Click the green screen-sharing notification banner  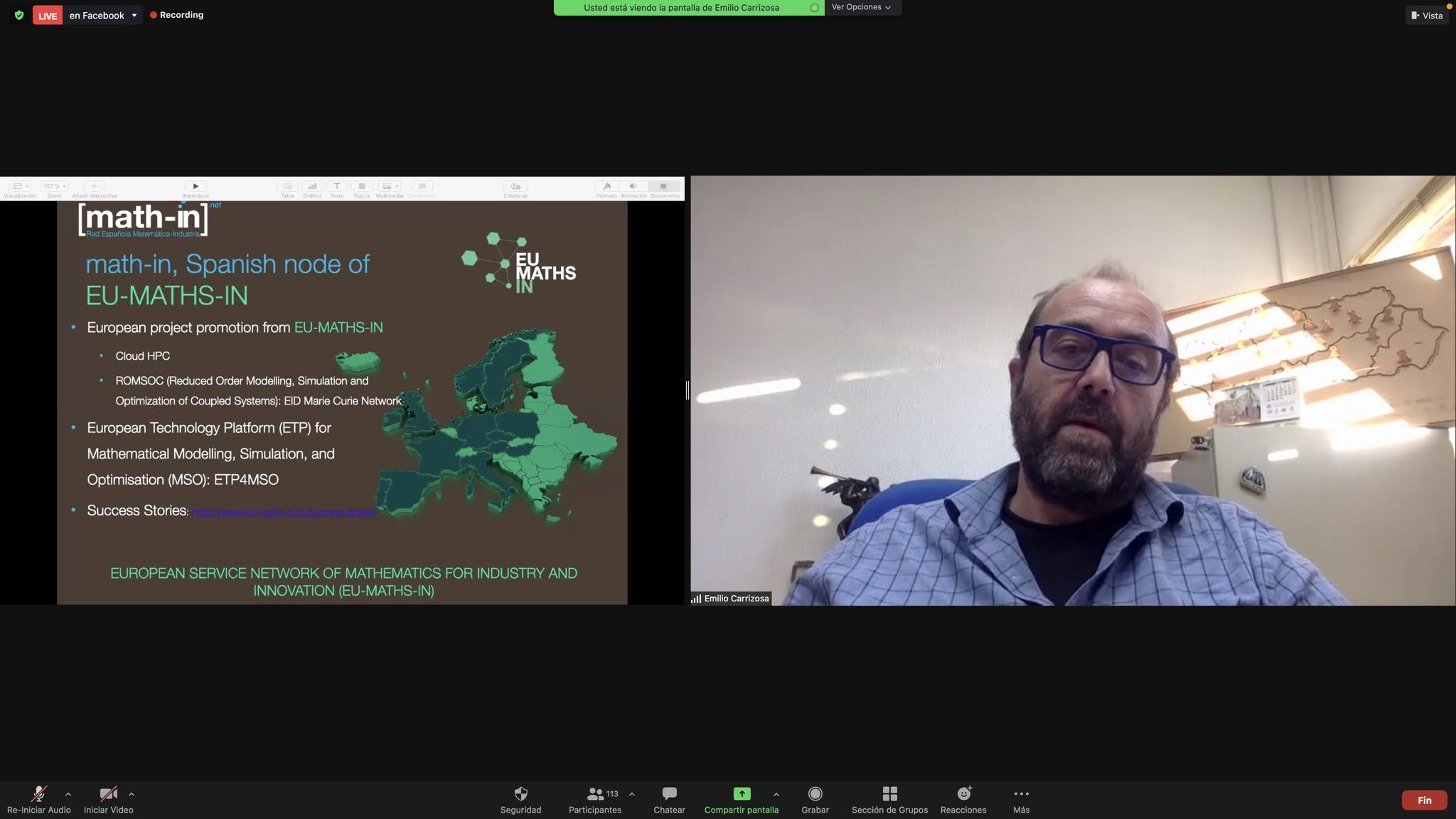tap(688, 8)
